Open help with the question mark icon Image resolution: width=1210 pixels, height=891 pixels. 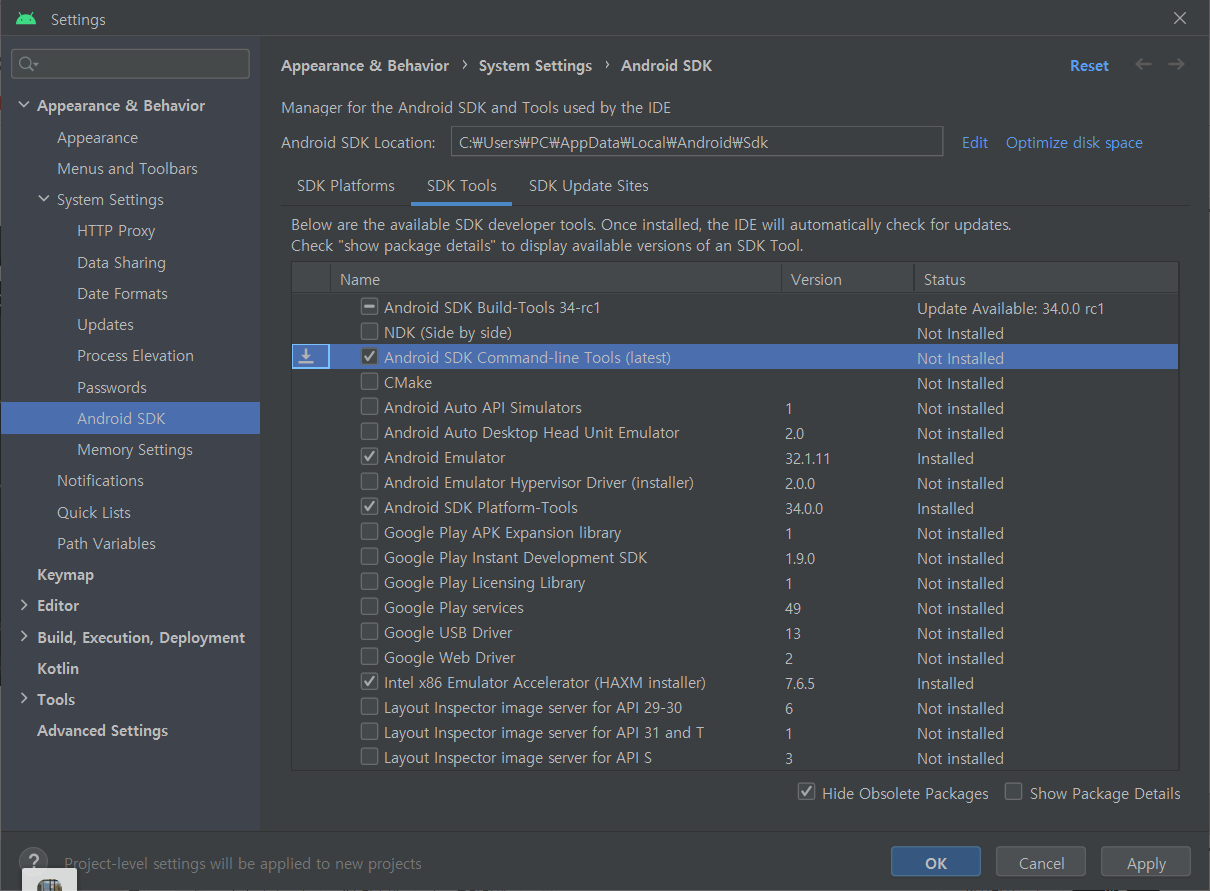tap(33, 862)
